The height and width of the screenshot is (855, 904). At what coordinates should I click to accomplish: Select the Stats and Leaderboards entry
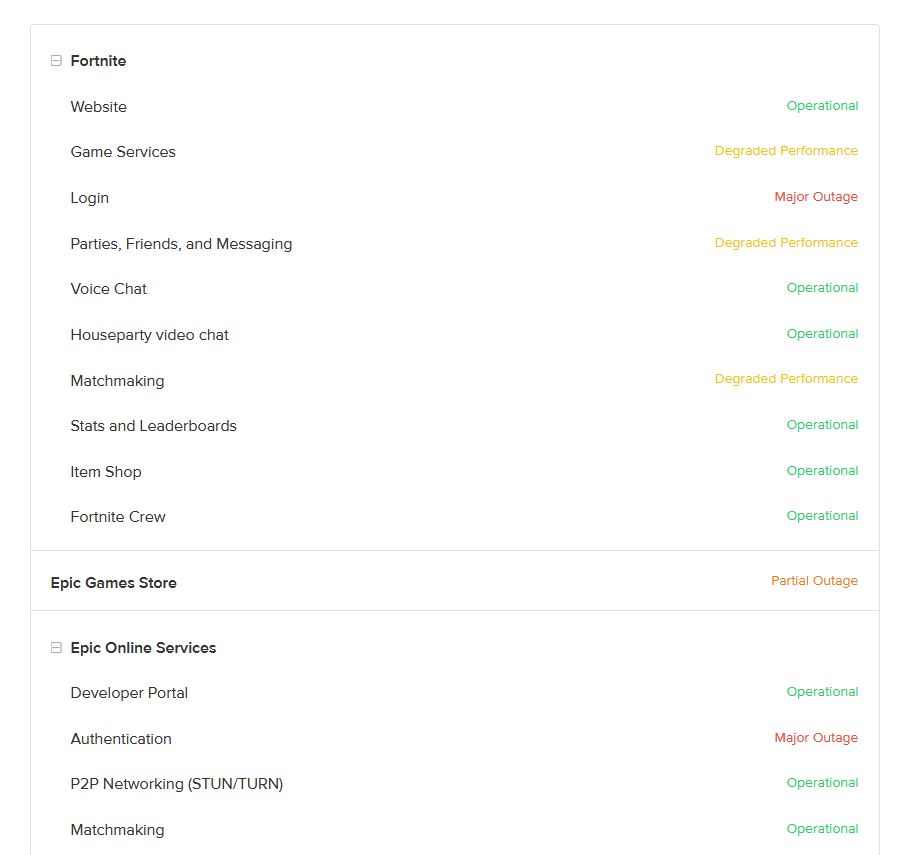tap(154, 426)
